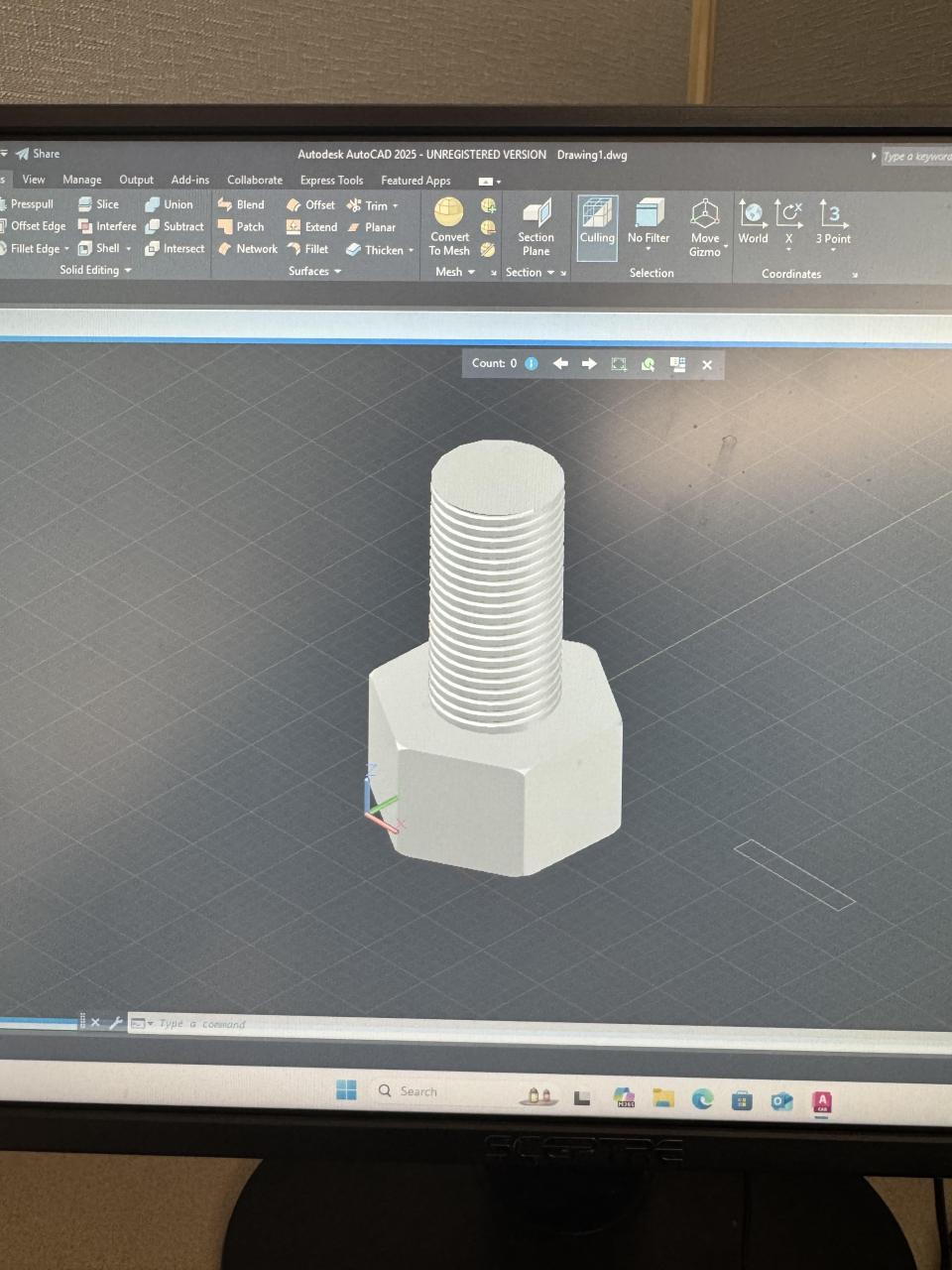Select the 3D bolt model
This screenshot has width=952, height=1270.
(496, 660)
